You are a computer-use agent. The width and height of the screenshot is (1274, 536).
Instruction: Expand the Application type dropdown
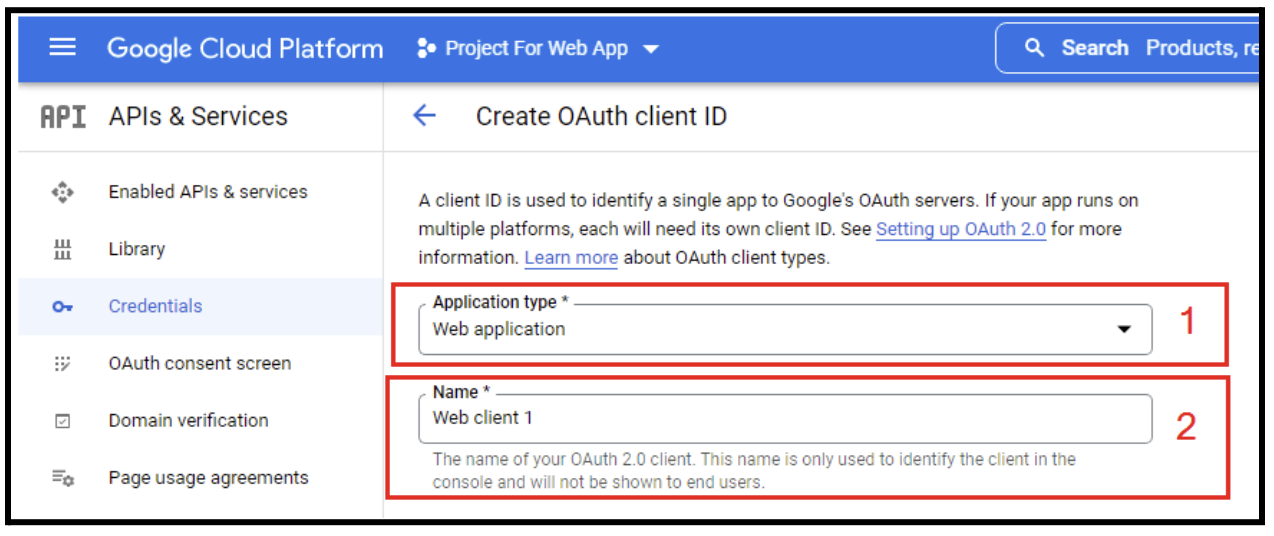click(x=785, y=329)
